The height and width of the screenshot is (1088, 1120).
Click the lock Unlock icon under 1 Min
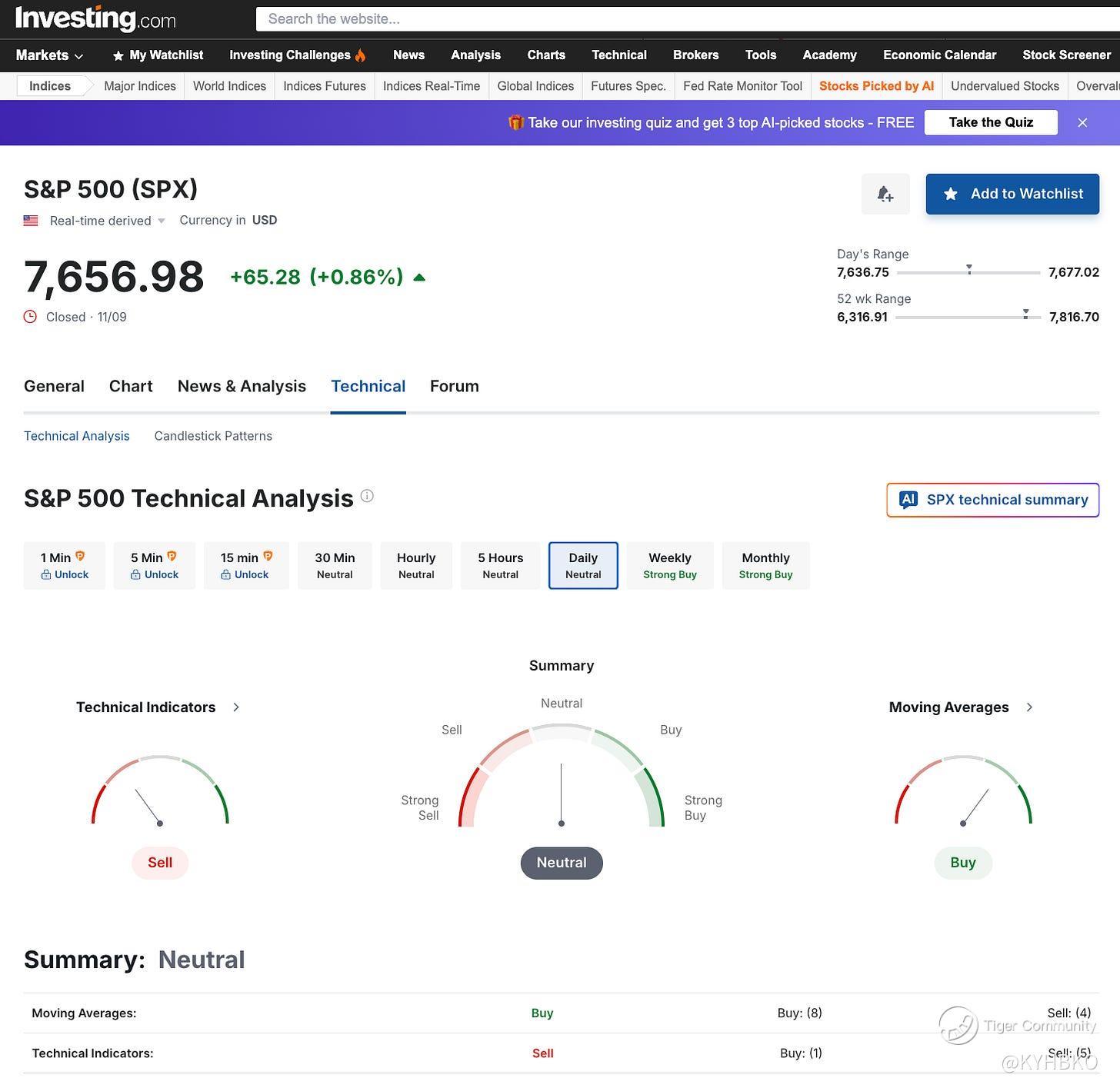click(x=46, y=575)
